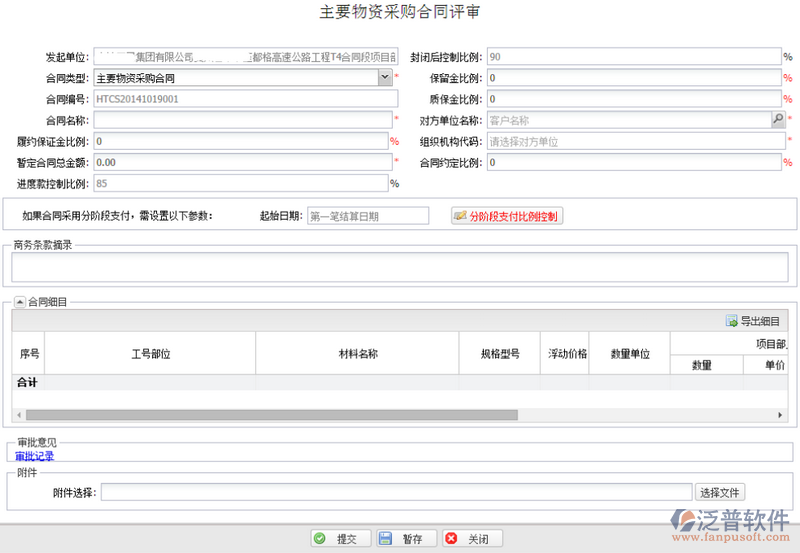
Task: Click the 商务条款摘录 text area
Action: pos(400,267)
